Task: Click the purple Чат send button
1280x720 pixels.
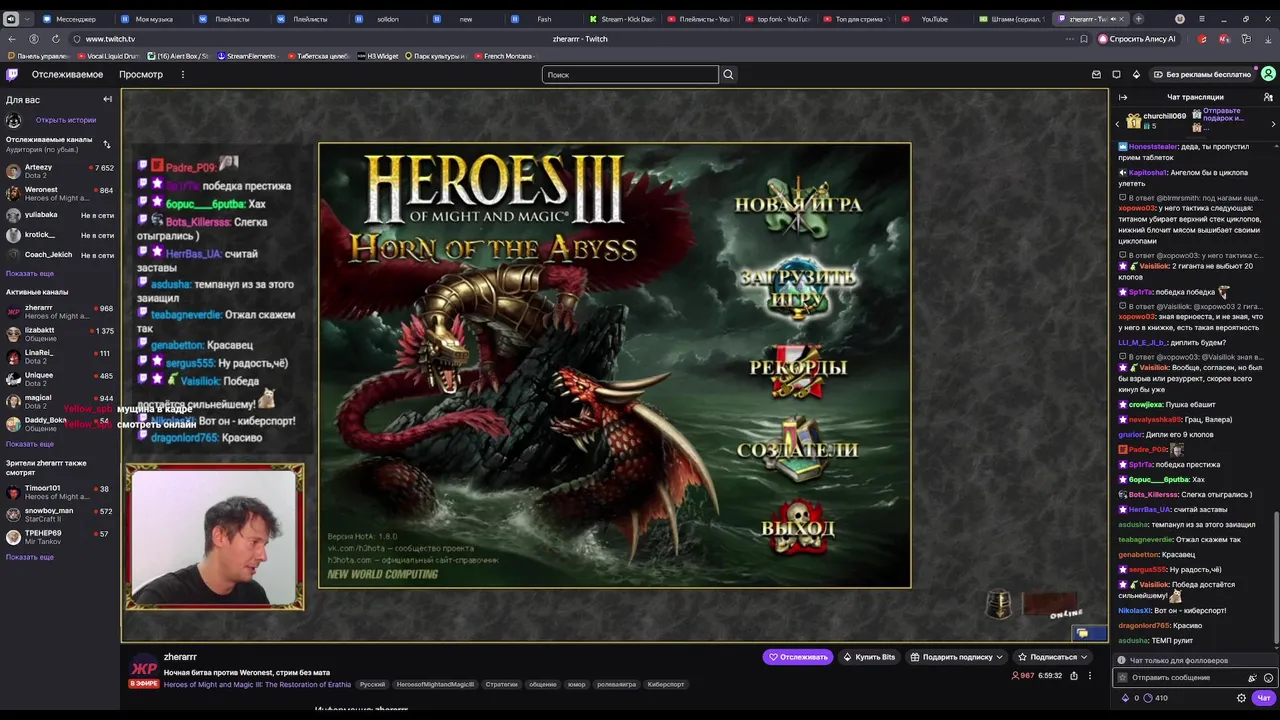Action: pos(1264,698)
